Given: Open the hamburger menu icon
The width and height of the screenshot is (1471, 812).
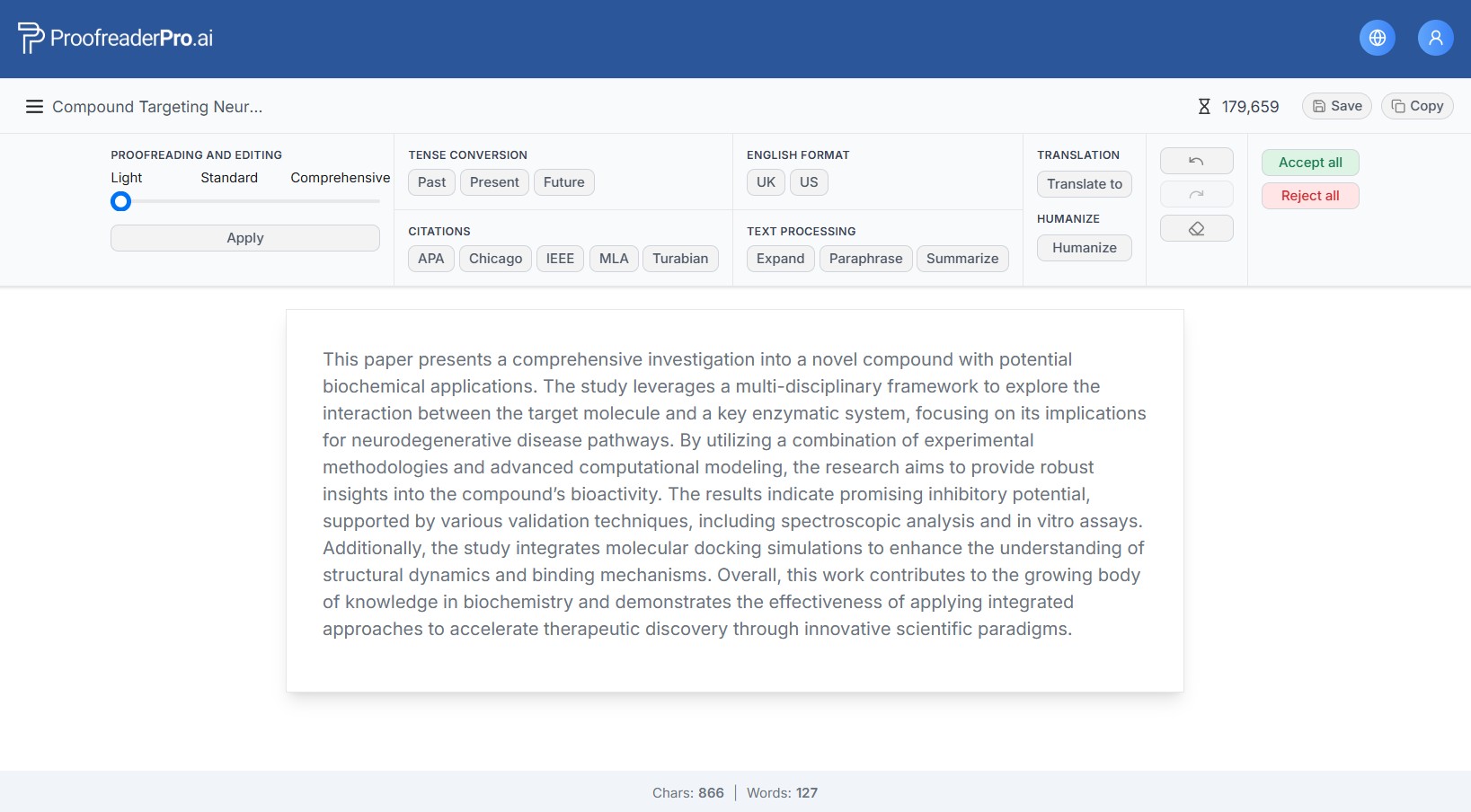Looking at the screenshot, I should [34, 107].
